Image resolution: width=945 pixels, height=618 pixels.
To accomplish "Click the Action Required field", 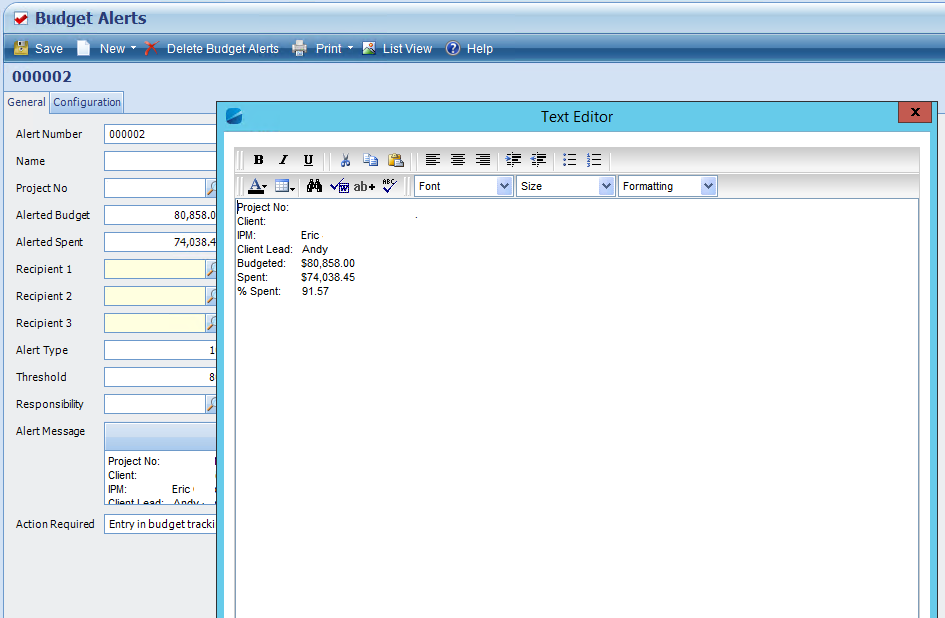I will [160, 524].
